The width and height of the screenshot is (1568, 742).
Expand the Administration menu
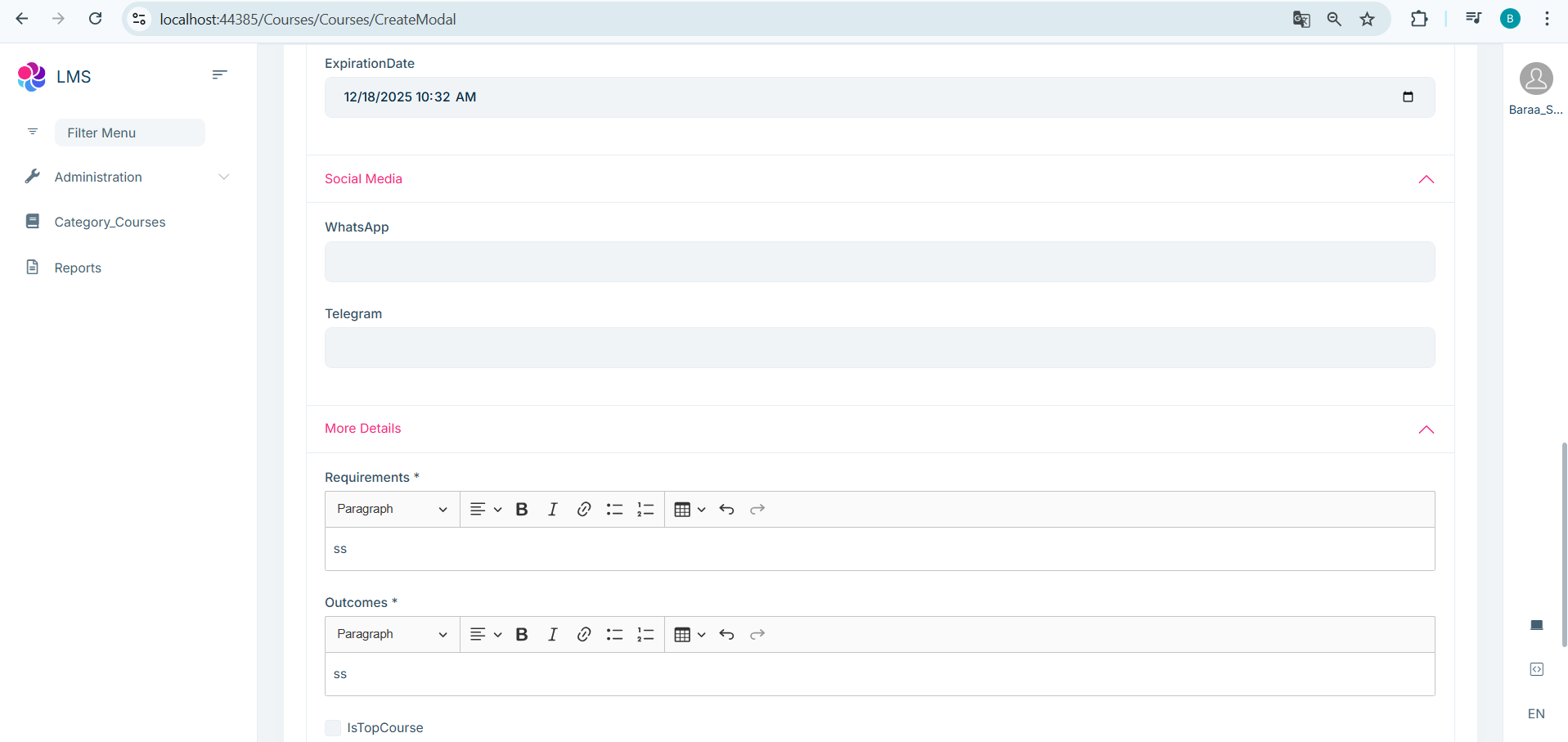point(127,178)
